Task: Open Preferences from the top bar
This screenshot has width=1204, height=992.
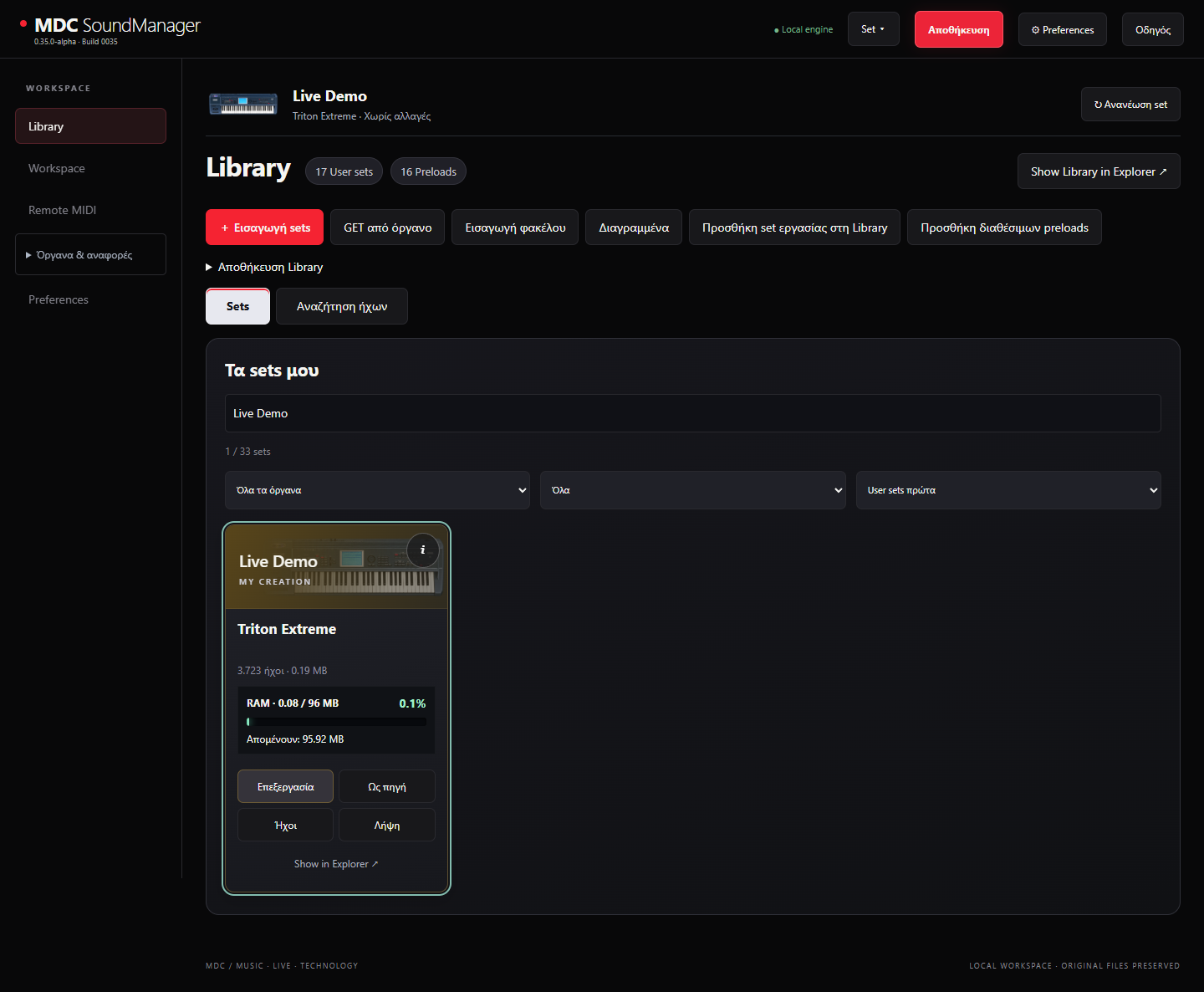Action: click(x=1062, y=29)
